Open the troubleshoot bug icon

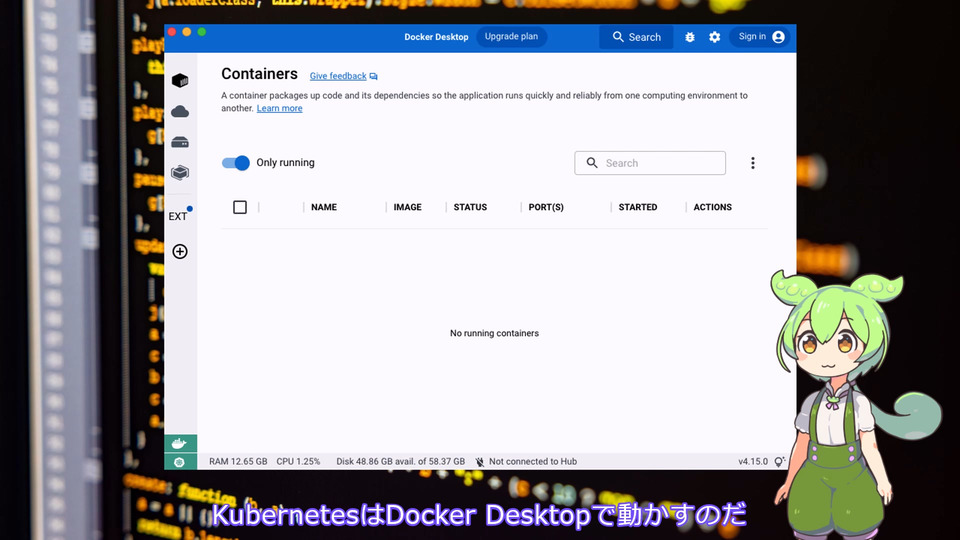[689, 37]
